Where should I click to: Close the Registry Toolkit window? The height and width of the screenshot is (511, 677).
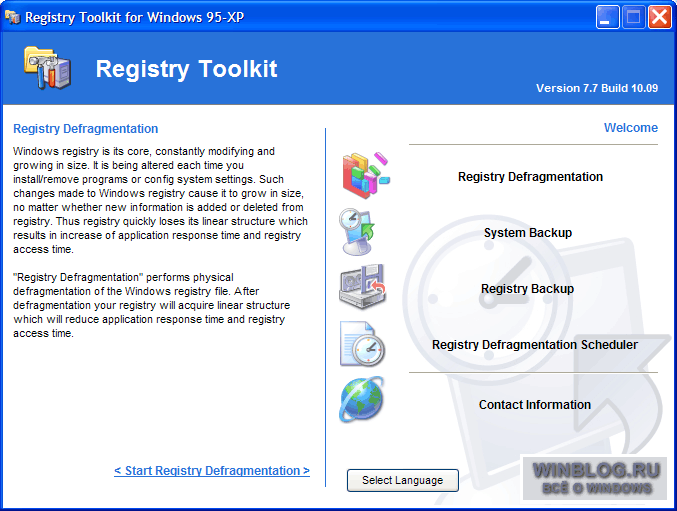659,17
